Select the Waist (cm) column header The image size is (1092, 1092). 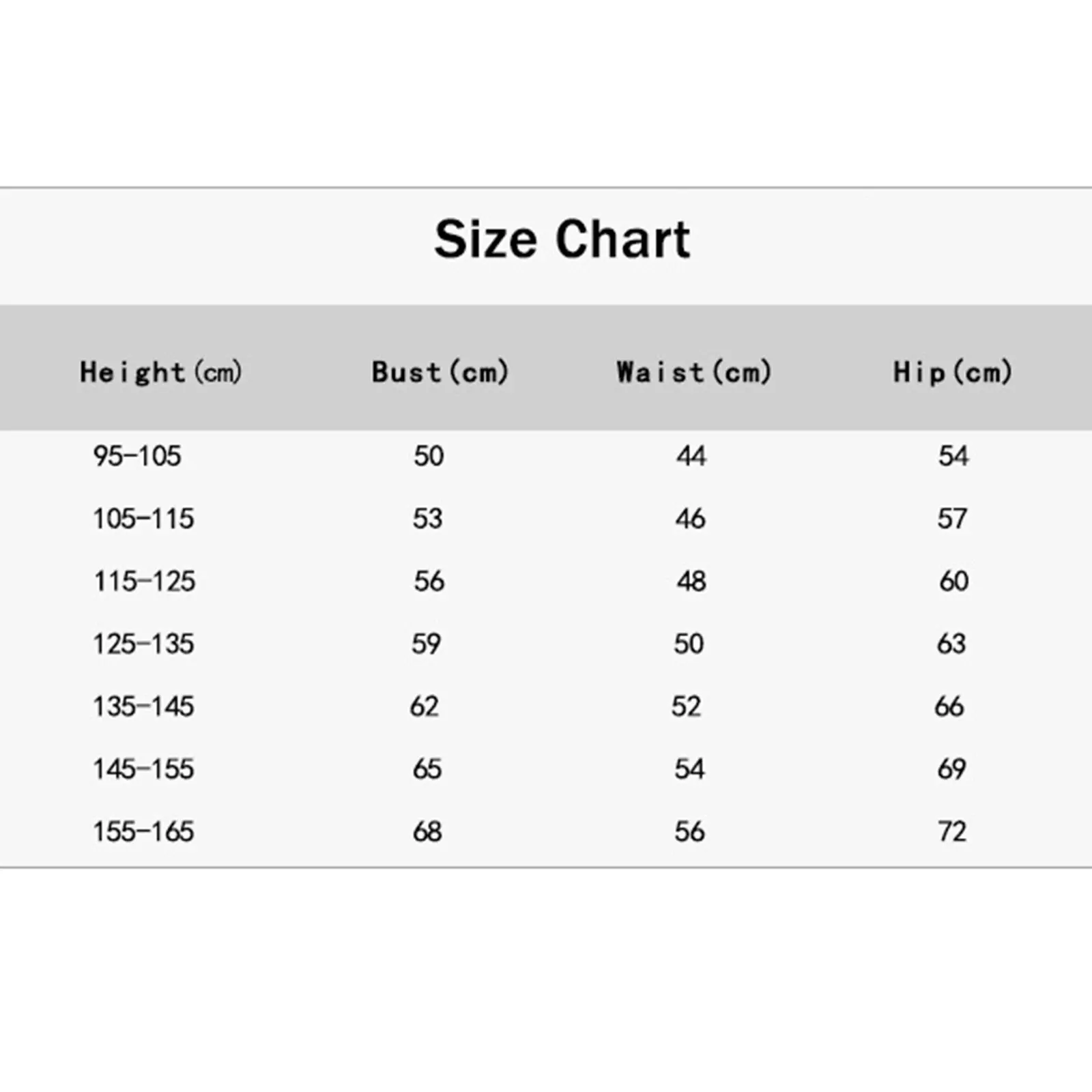(x=693, y=373)
